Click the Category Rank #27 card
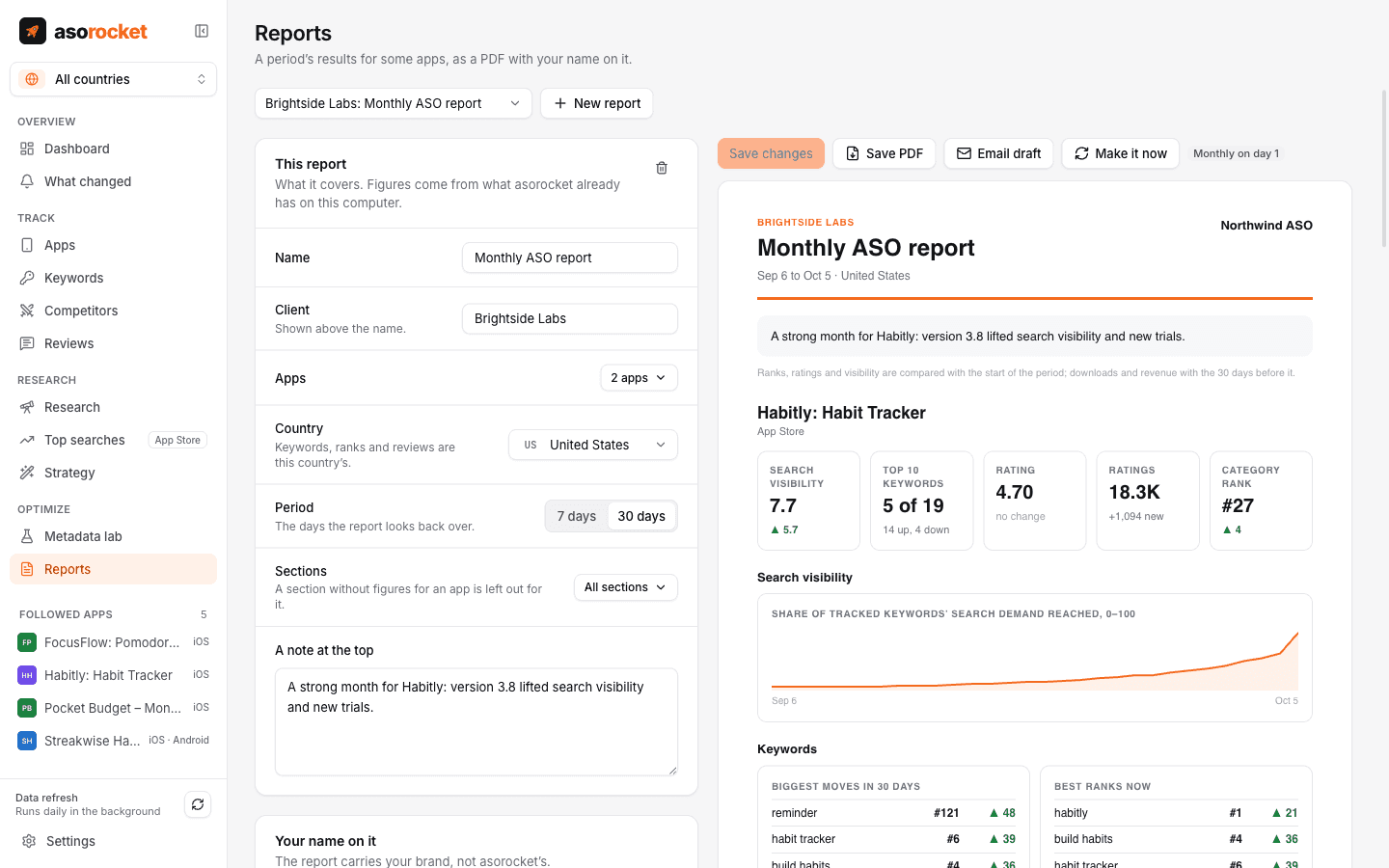Screen dimensions: 1389x868 tap(1261, 501)
